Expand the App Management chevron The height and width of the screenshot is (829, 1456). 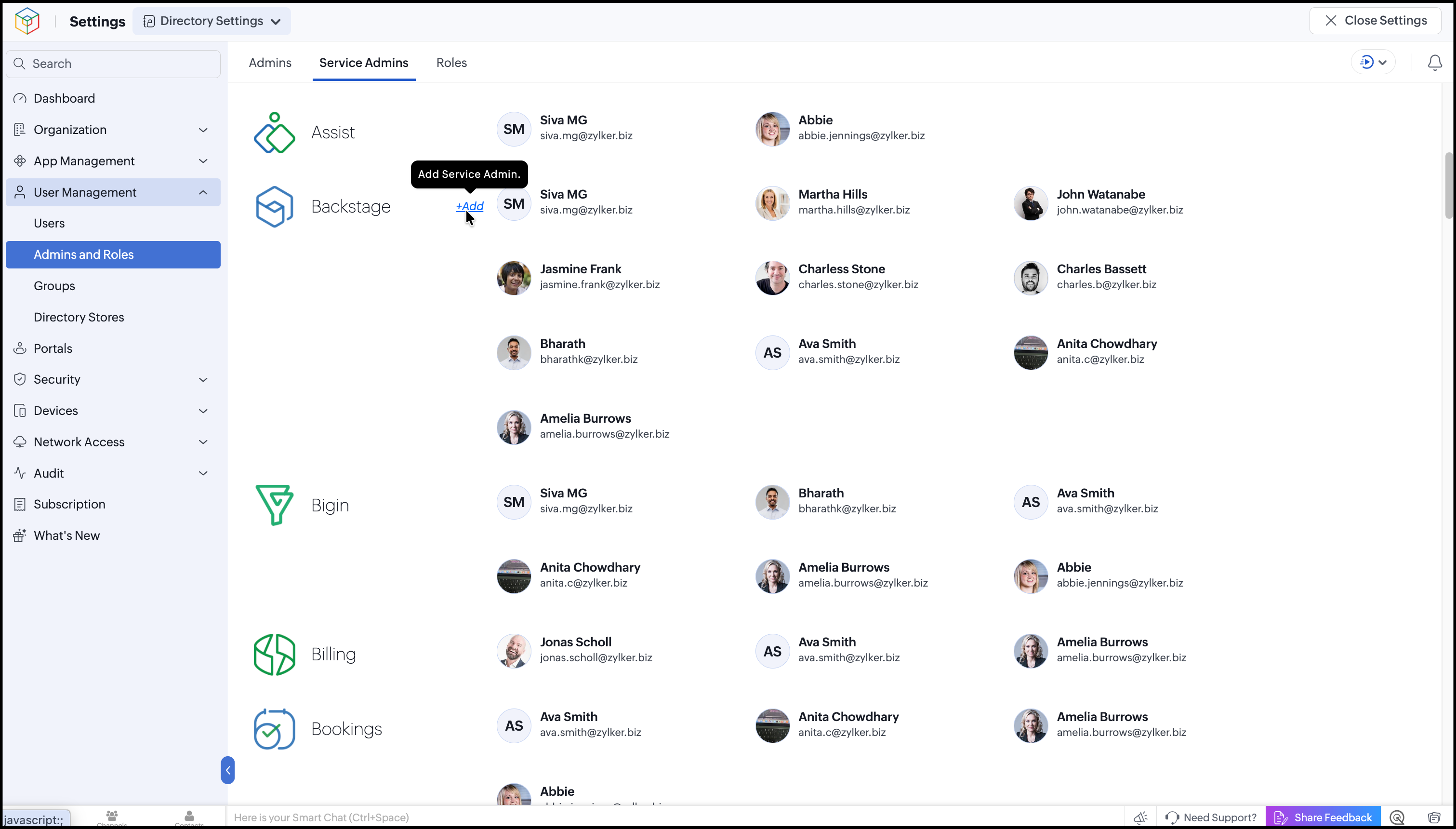click(203, 161)
